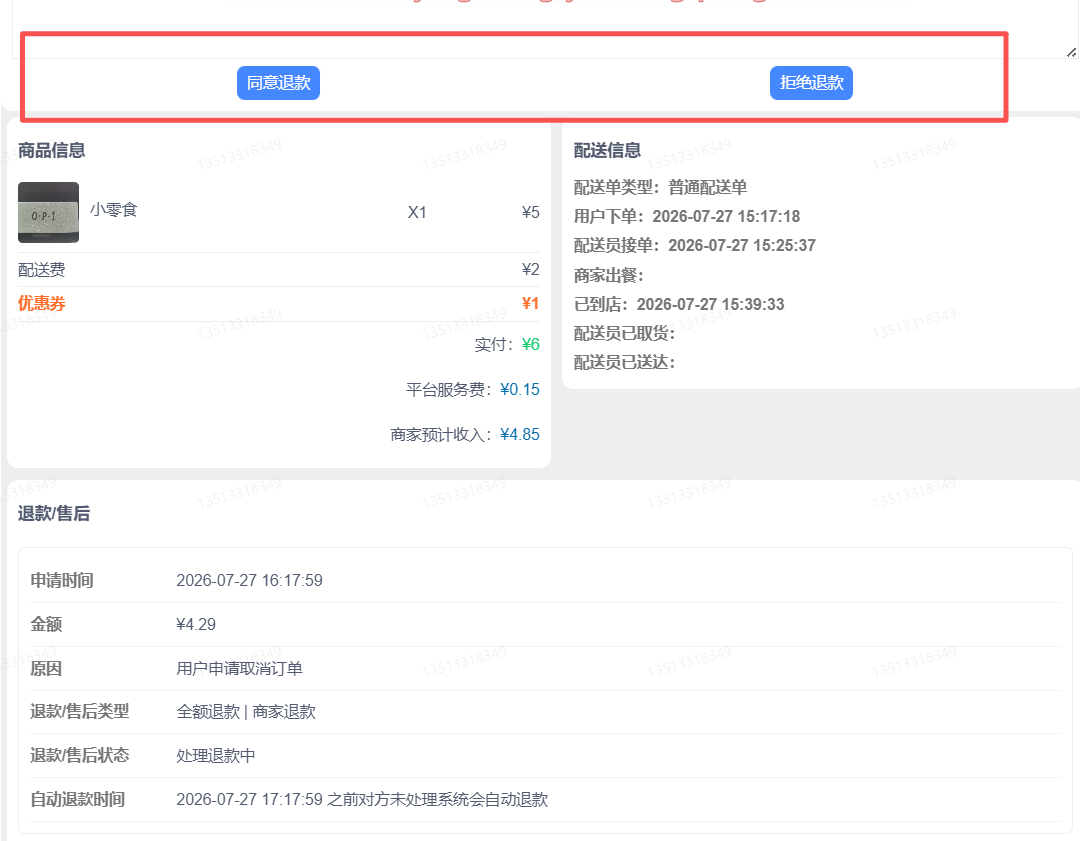
Task: Click the 平台服务费 value ¥0.15
Action: tap(520, 389)
